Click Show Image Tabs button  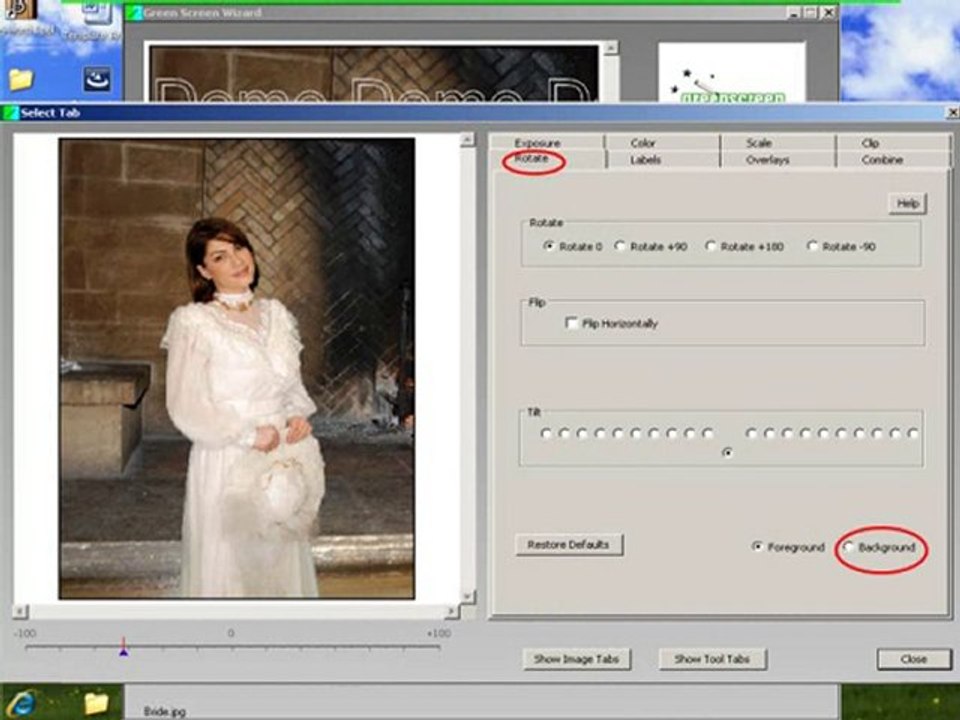point(576,659)
